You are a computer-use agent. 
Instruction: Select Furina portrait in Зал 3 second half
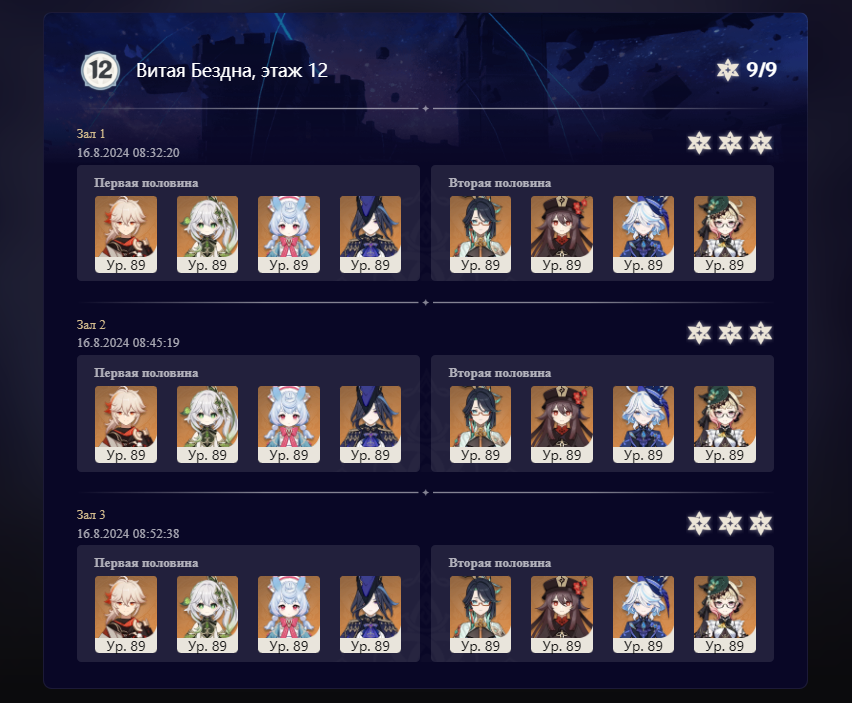click(643, 614)
